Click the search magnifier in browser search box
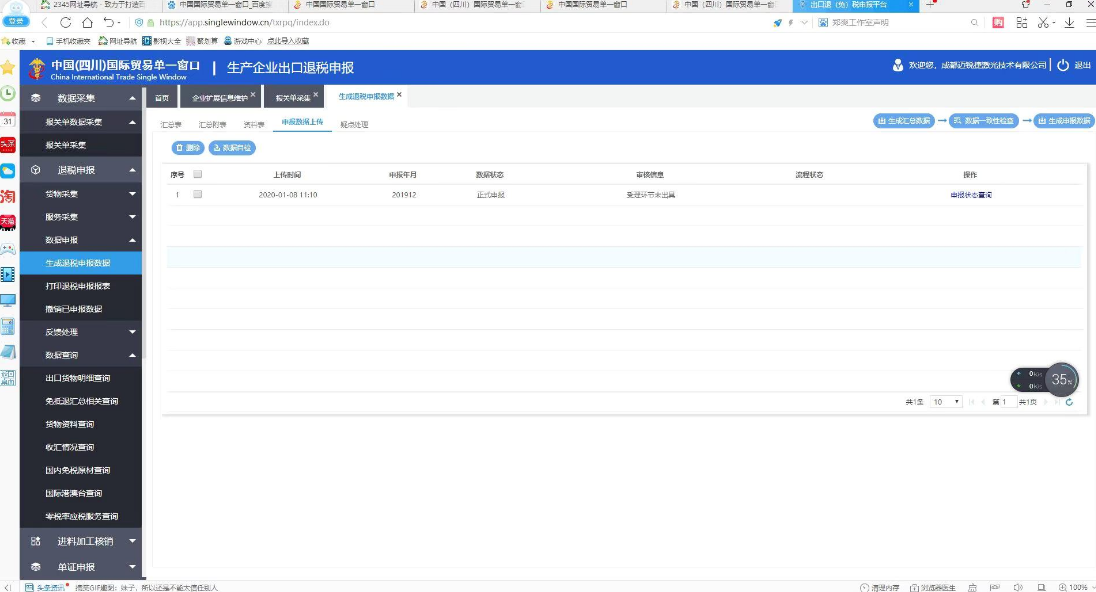The width and height of the screenshot is (1096, 592). click(974, 22)
